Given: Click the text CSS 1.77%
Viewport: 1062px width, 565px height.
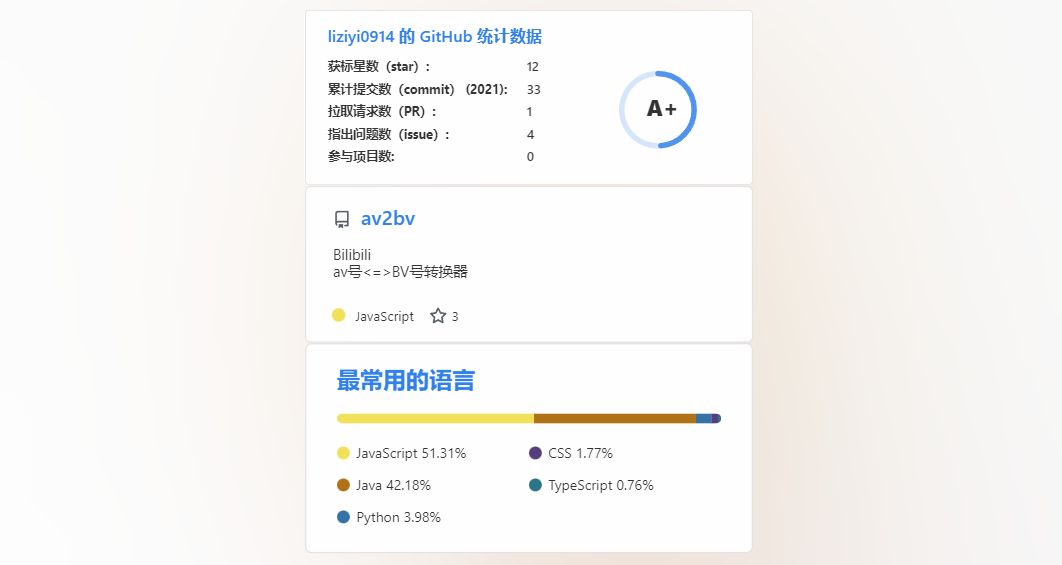Looking at the screenshot, I should [x=580, y=453].
